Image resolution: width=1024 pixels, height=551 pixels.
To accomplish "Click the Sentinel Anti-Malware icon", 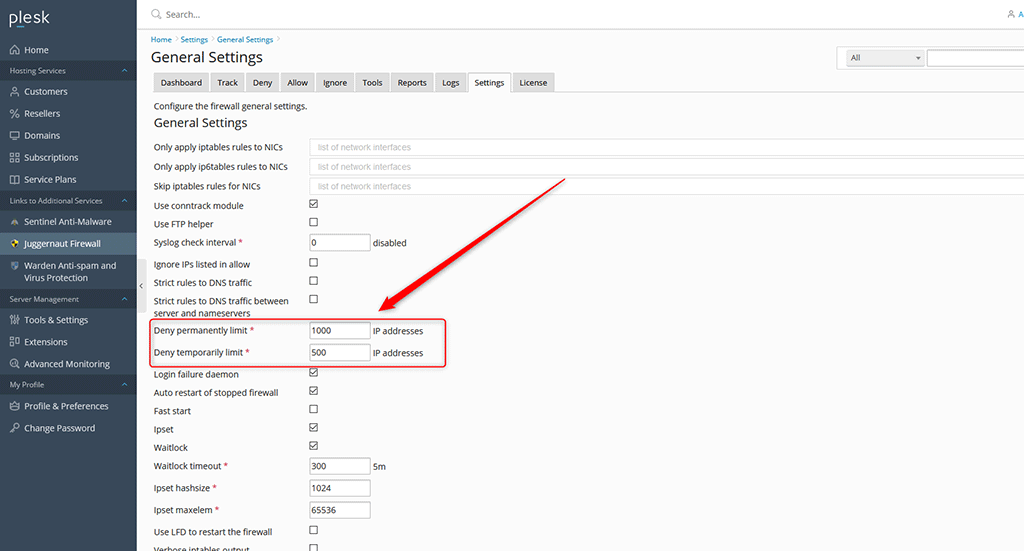I will pos(14,222).
